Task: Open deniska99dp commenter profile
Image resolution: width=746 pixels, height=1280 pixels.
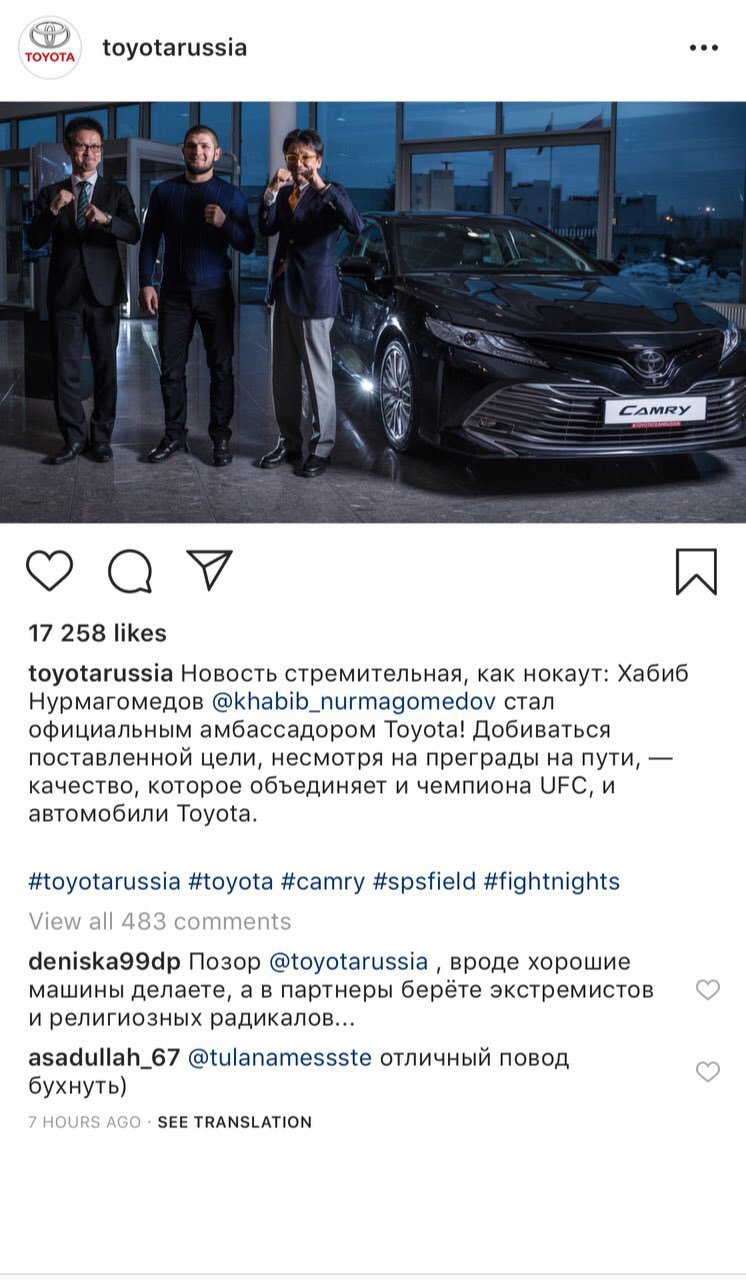Action: pos(105,962)
